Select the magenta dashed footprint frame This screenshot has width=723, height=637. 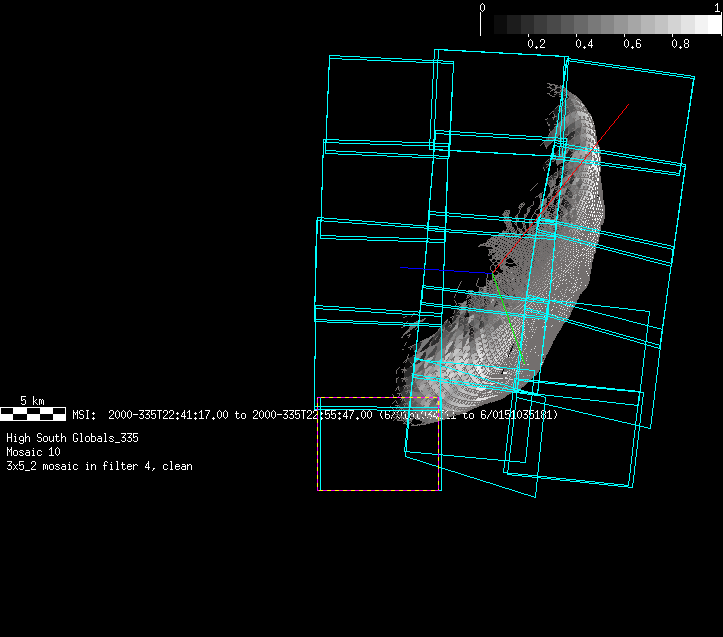379,490
